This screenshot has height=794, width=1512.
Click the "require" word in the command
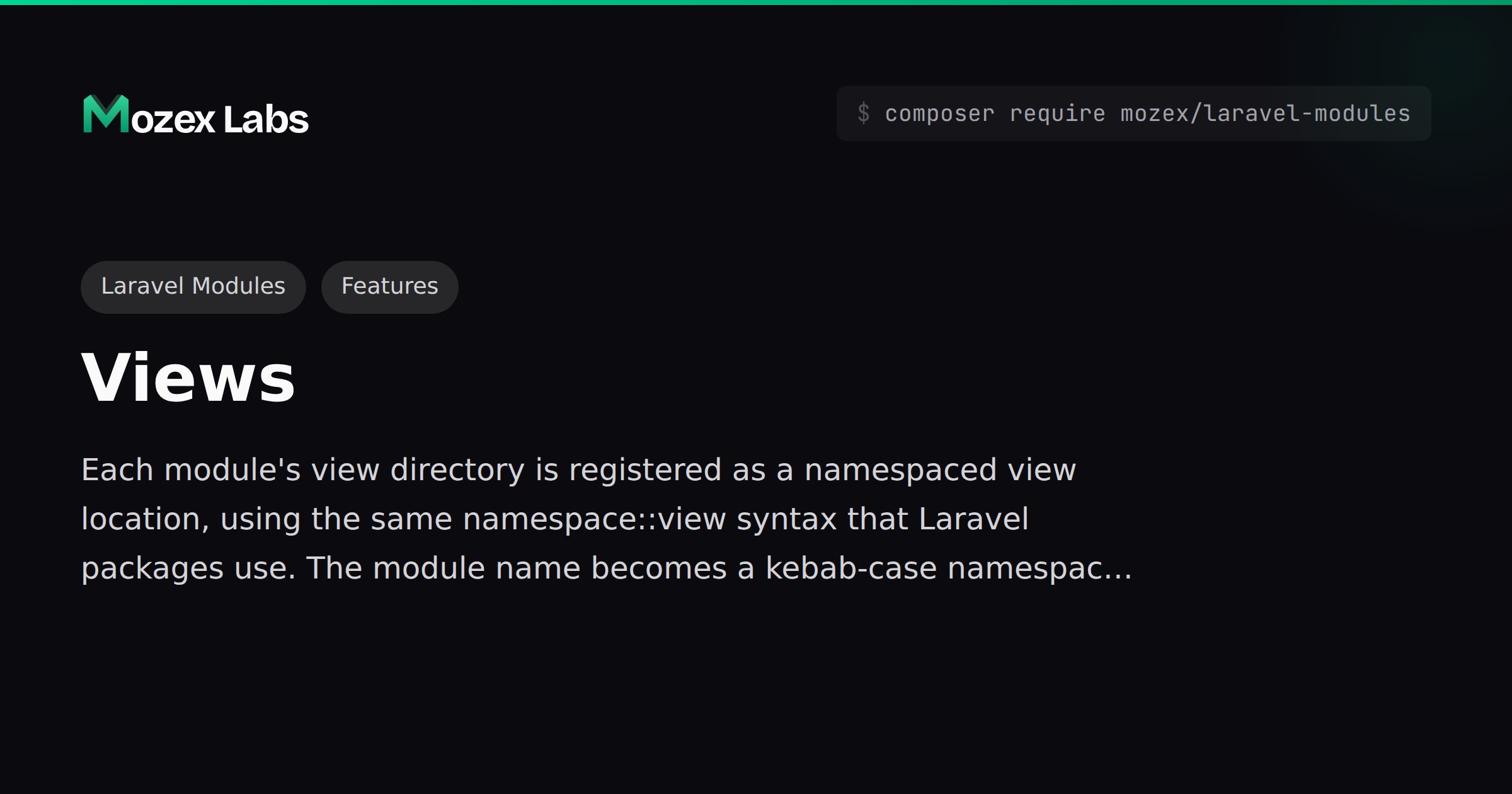[x=1057, y=114]
